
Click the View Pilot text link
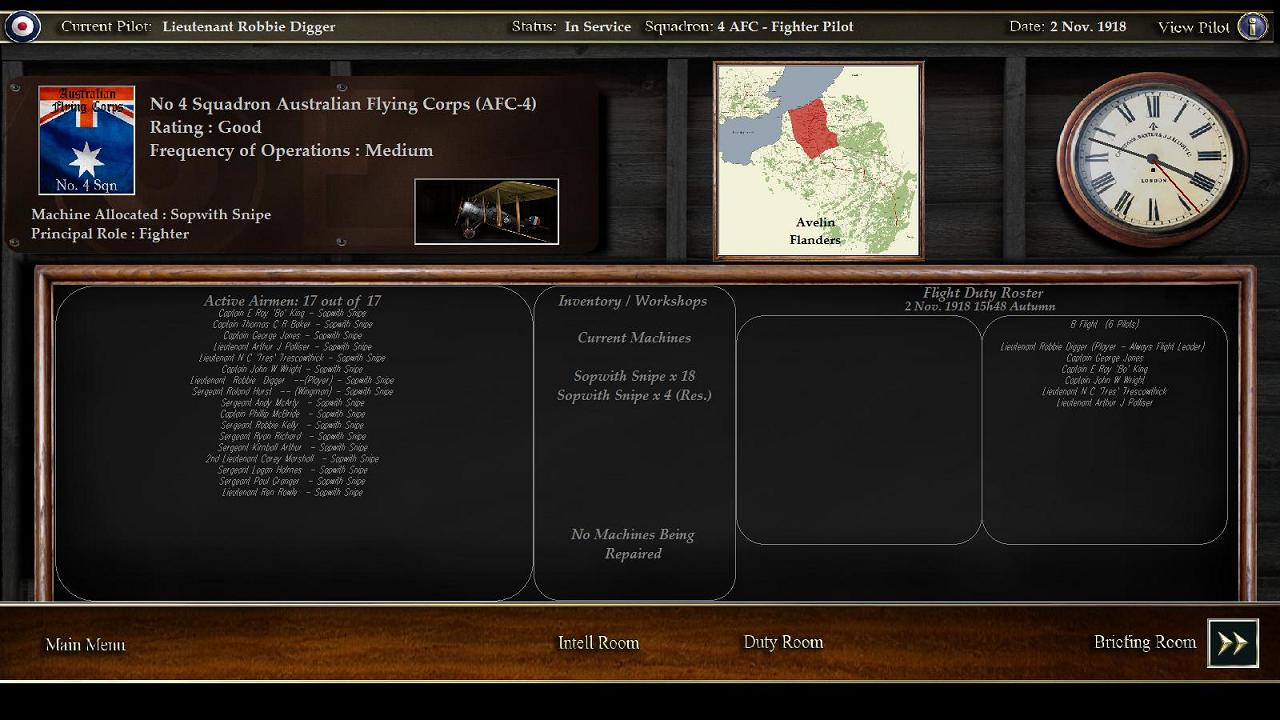click(1194, 27)
